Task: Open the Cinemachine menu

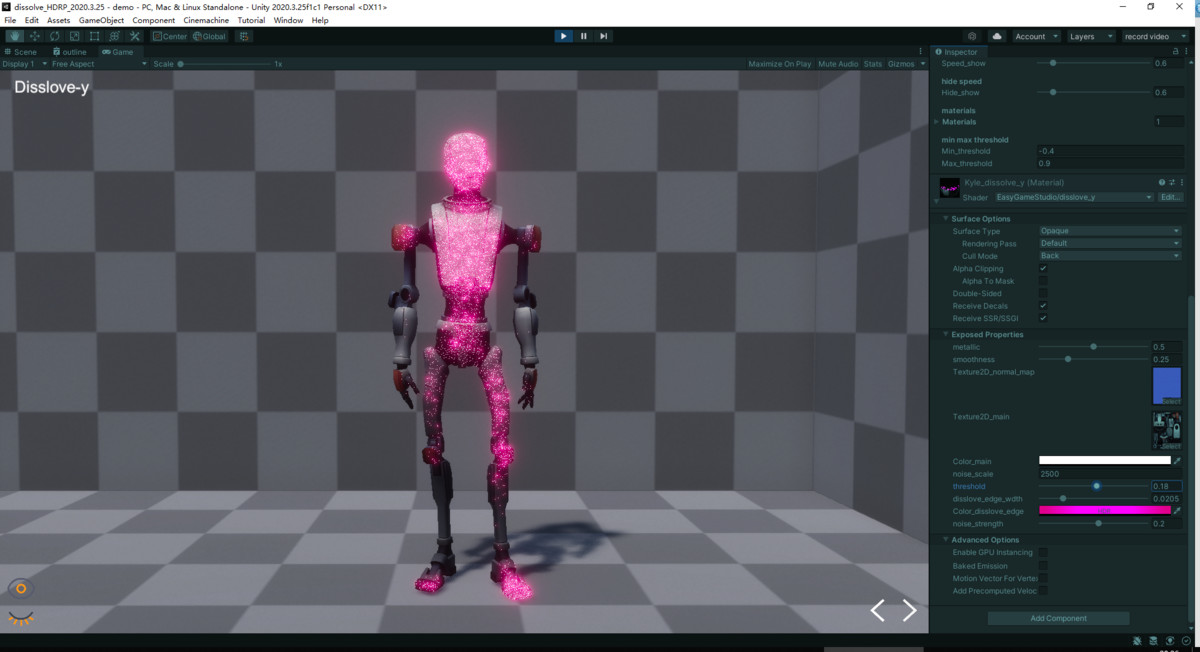Action: (205, 19)
